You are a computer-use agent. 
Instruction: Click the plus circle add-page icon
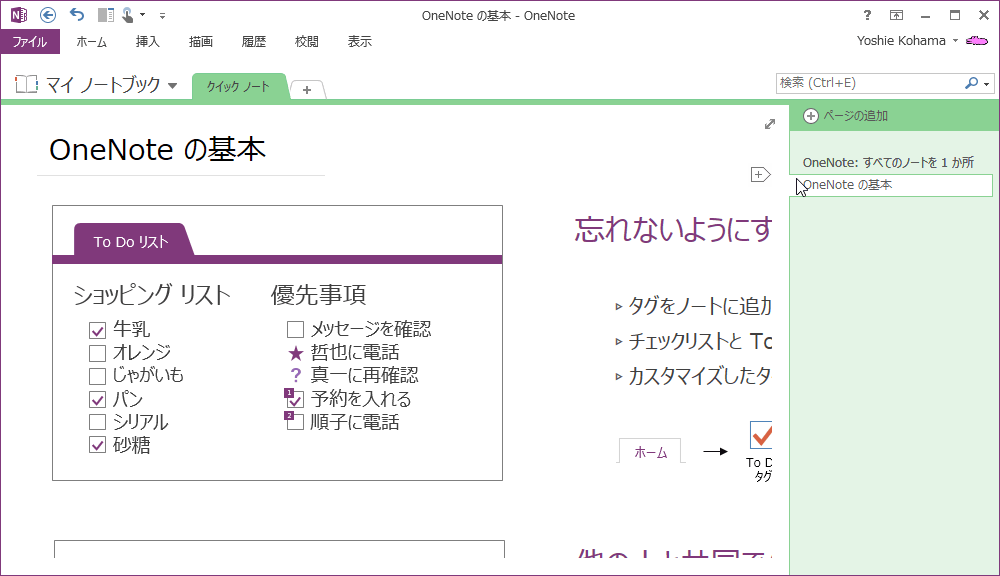(x=811, y=116)
